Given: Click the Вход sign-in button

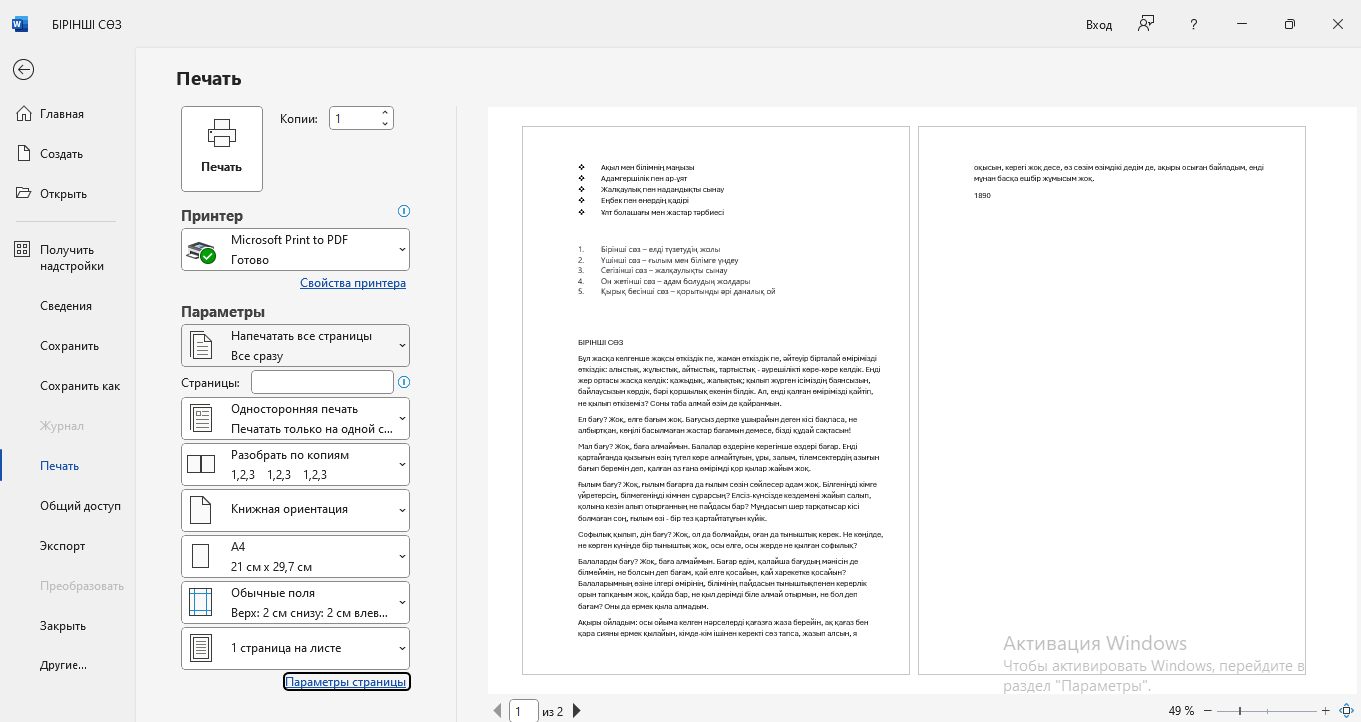Looking at the screenshot, I should point(1099,25).
